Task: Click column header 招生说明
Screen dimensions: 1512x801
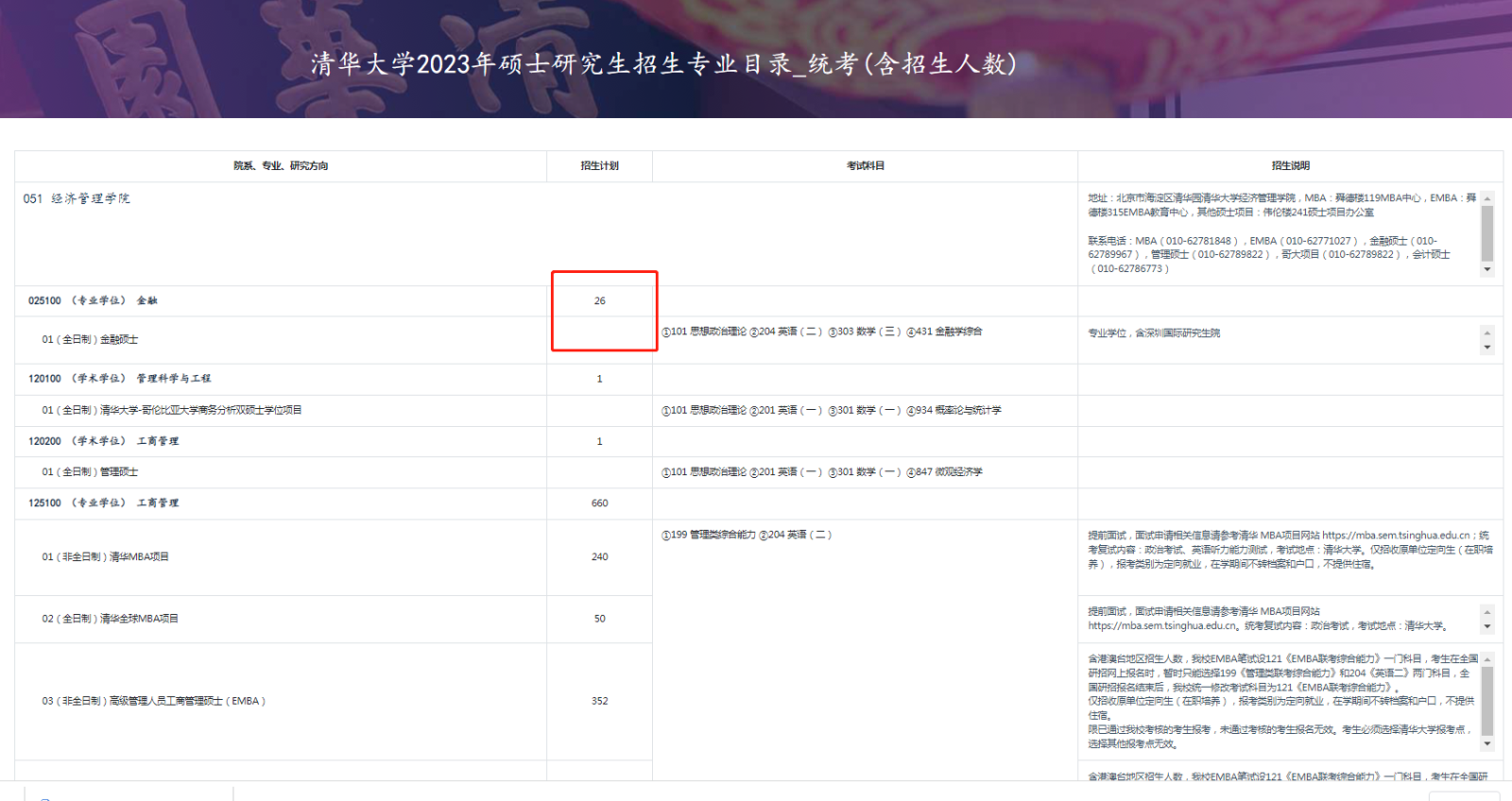Action: 1290,166
